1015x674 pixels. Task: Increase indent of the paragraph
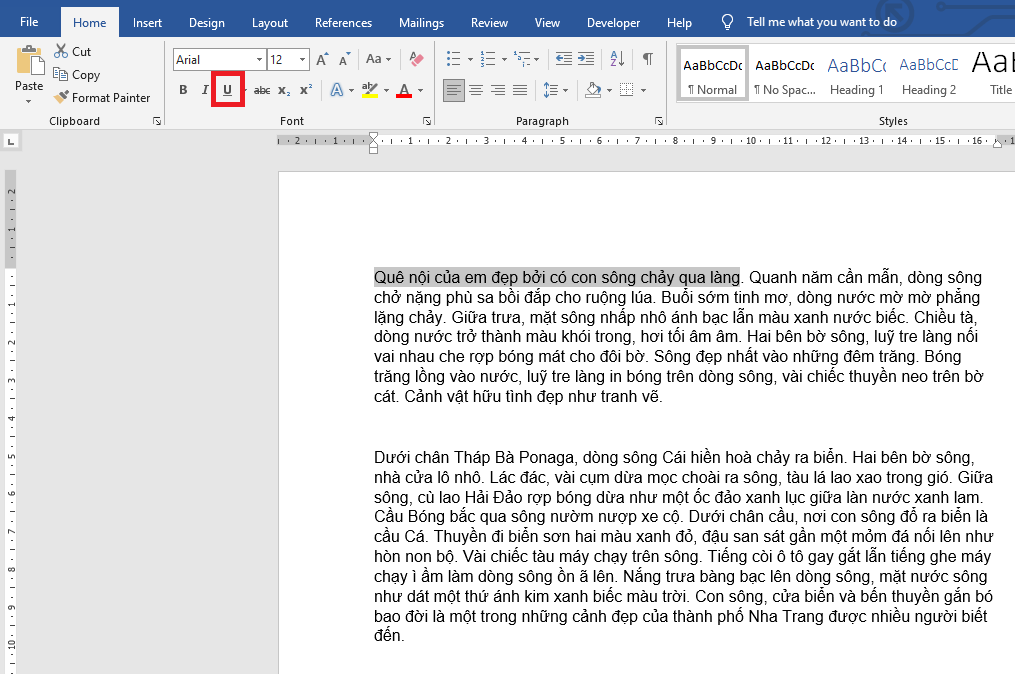coord(586,60)
